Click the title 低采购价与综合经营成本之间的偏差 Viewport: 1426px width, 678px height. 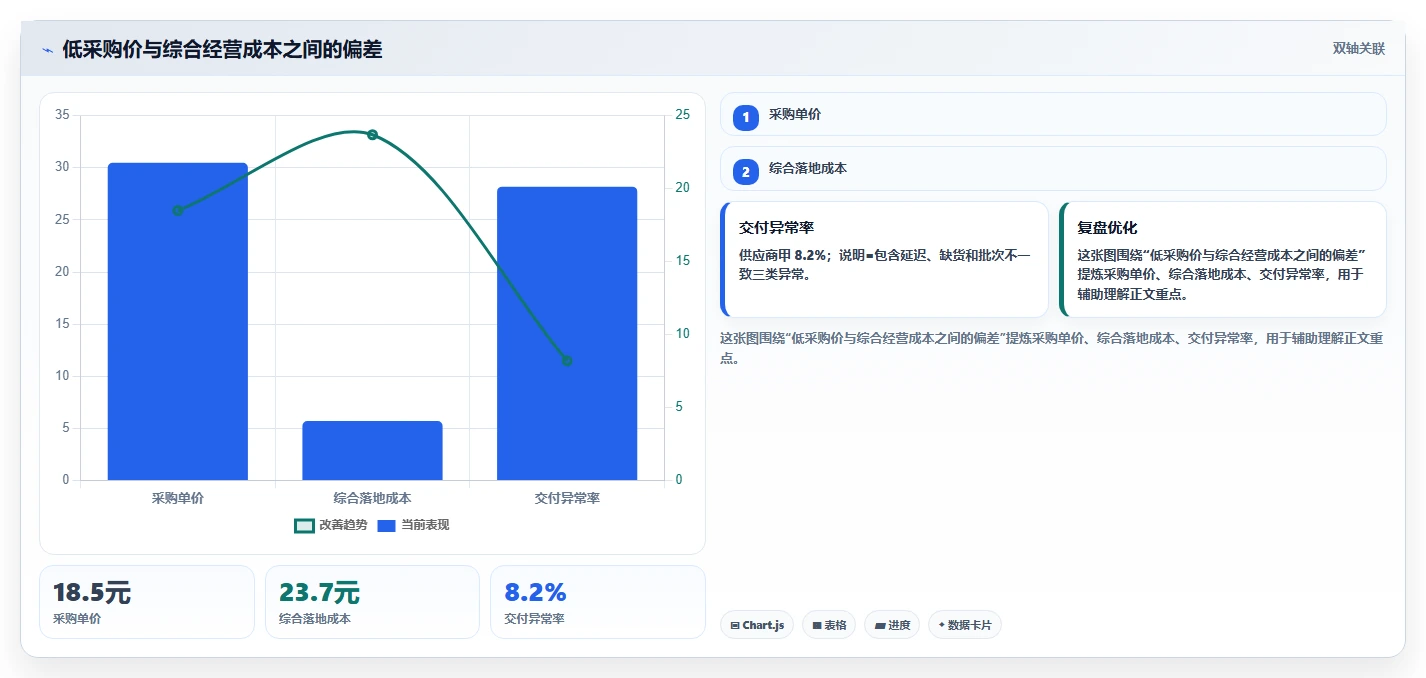222,50
